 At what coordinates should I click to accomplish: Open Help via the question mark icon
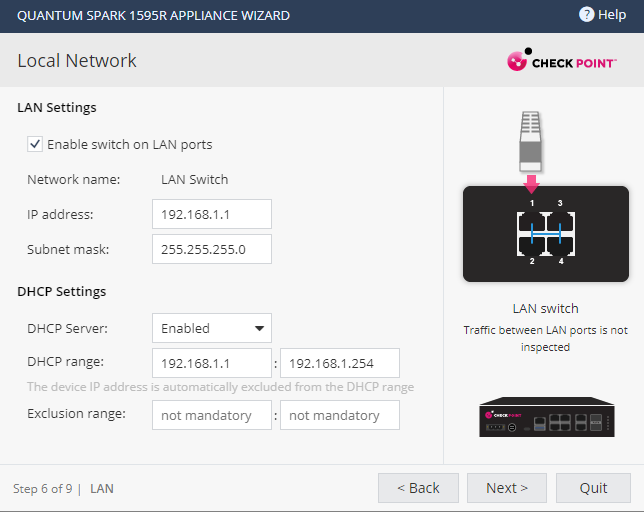pos(586,15)
